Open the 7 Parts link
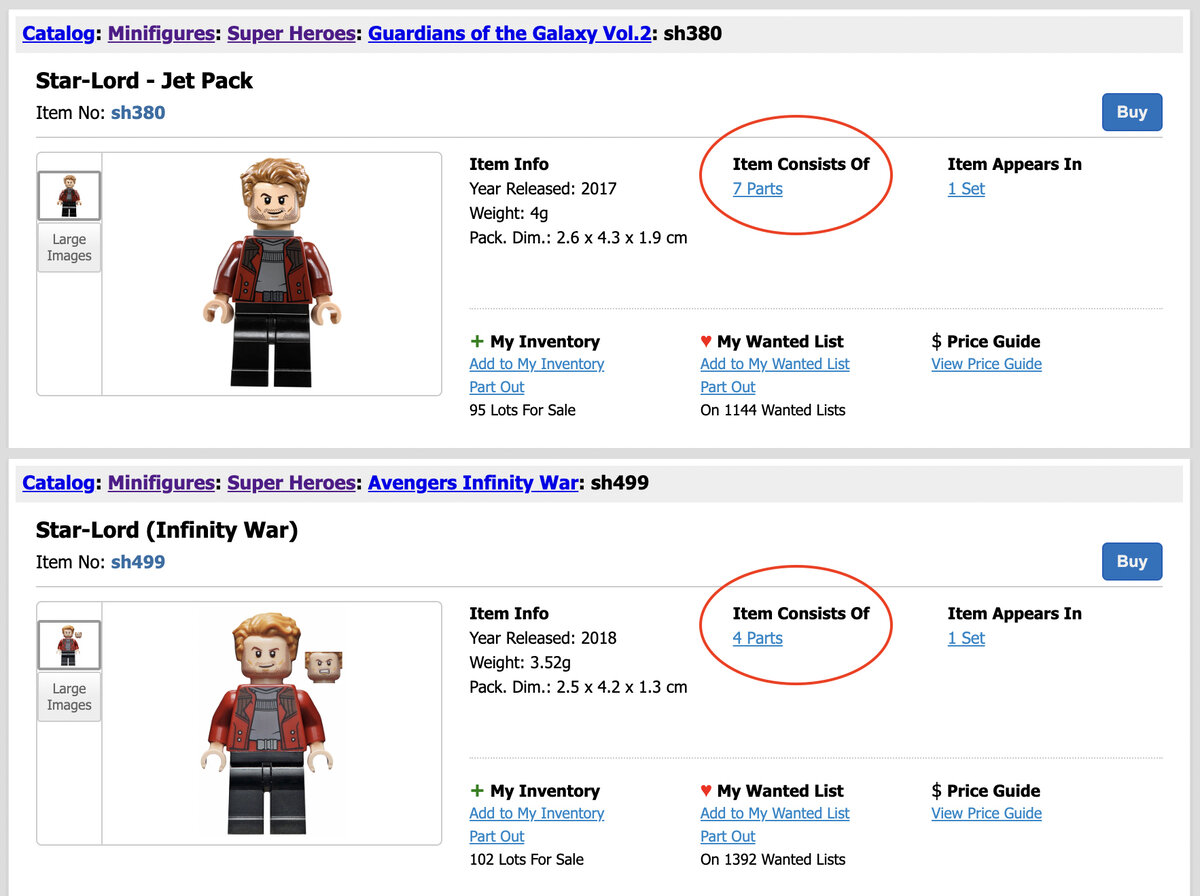Screen dimensions: 1200x896 tap(757, 189)
